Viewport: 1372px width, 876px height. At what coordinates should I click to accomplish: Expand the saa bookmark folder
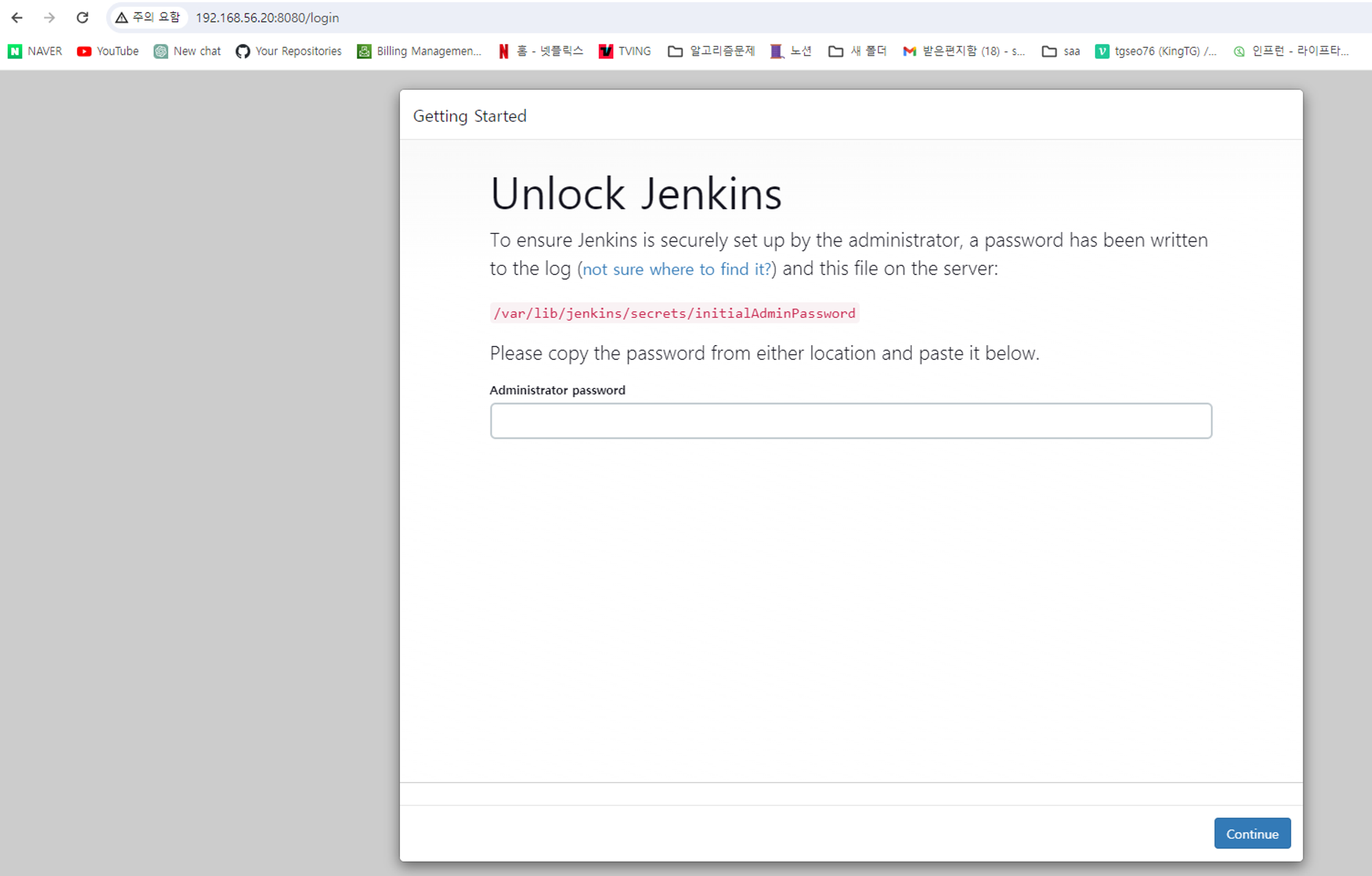[1061, 51]
